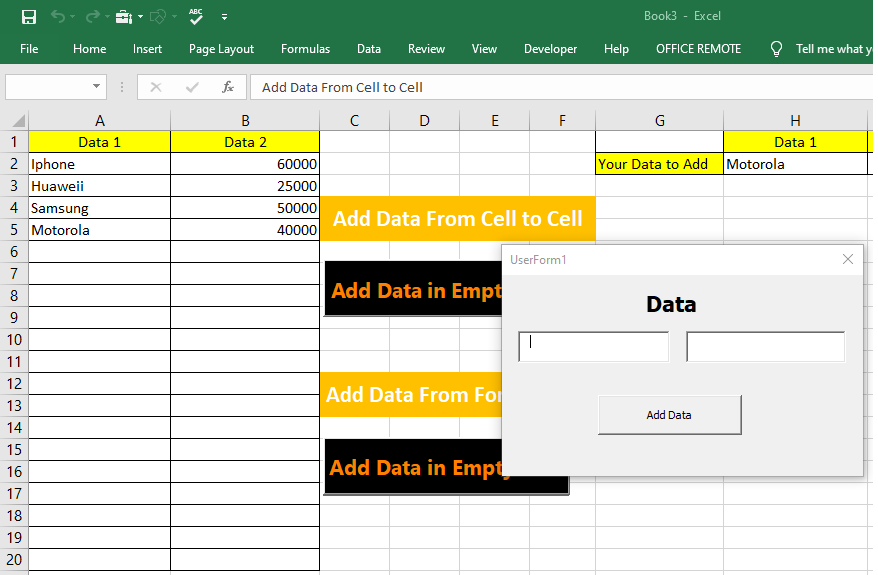Open the File tab
878x575 pixels.
(x=29, y=49)
